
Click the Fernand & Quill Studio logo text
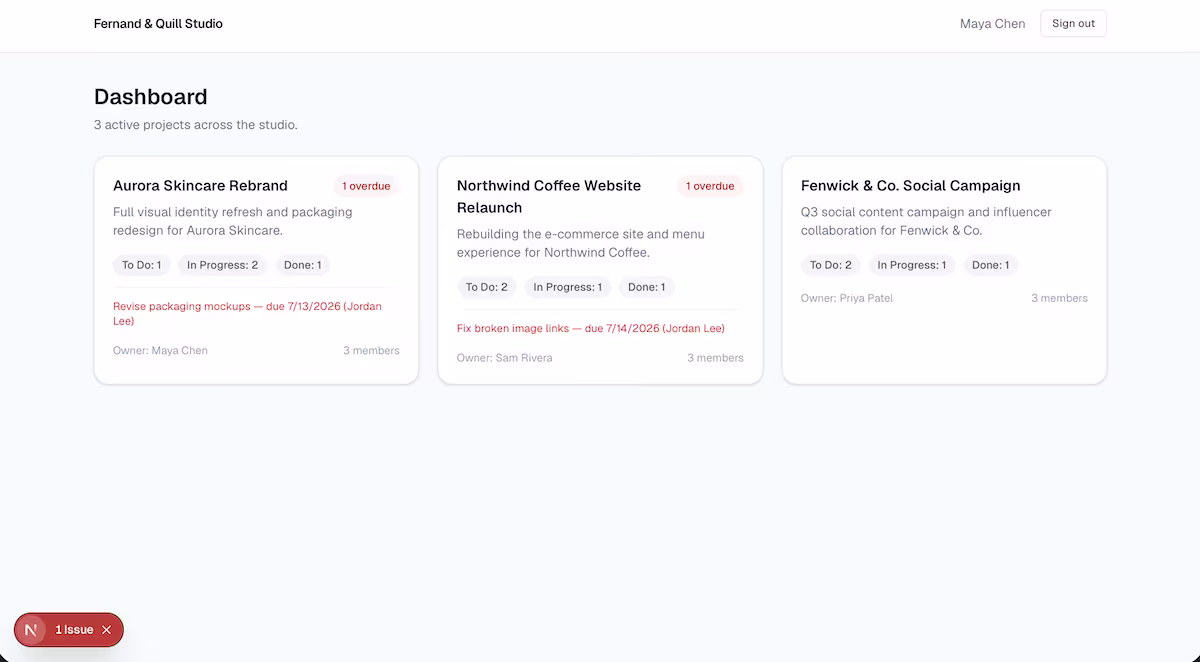[158, 24]
